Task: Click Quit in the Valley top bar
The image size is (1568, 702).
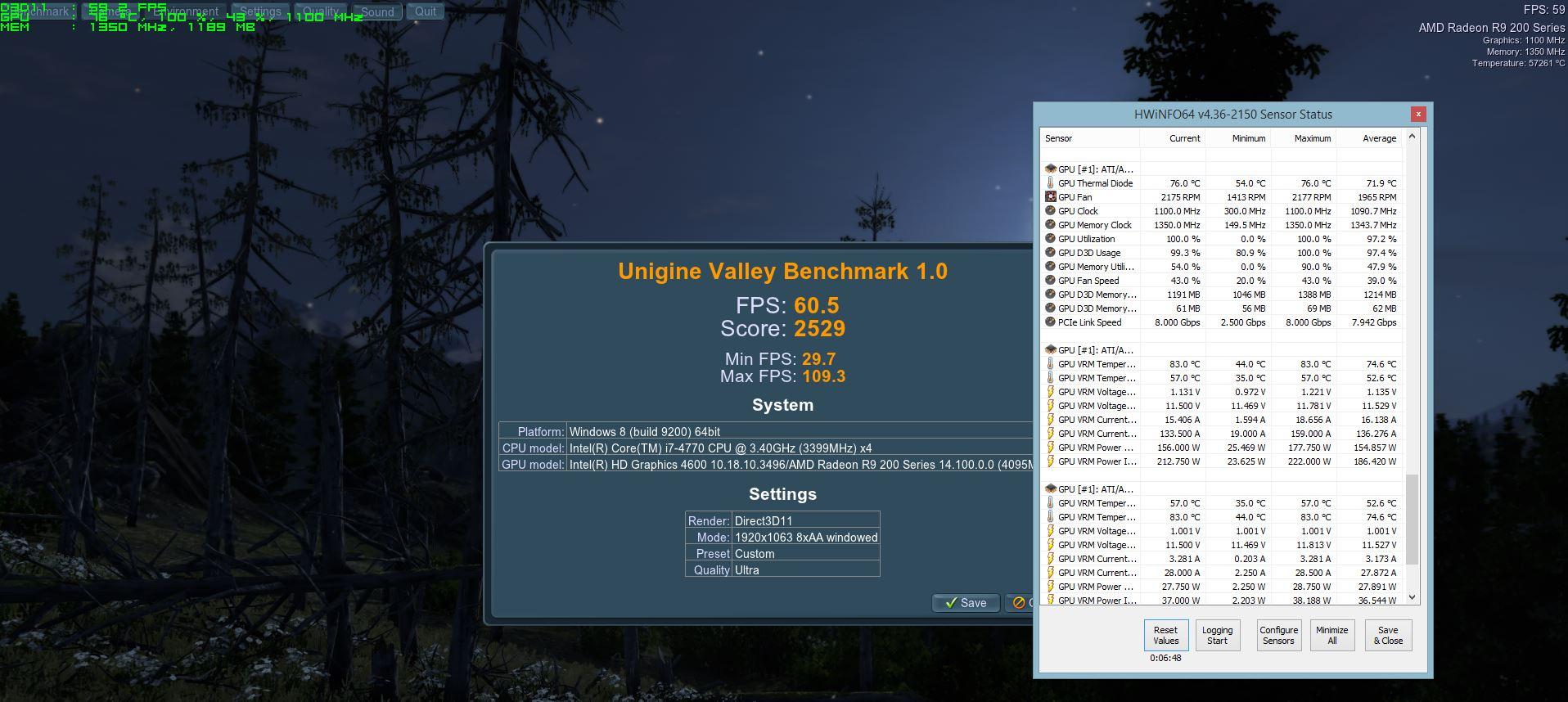Action: coord(426,11)
